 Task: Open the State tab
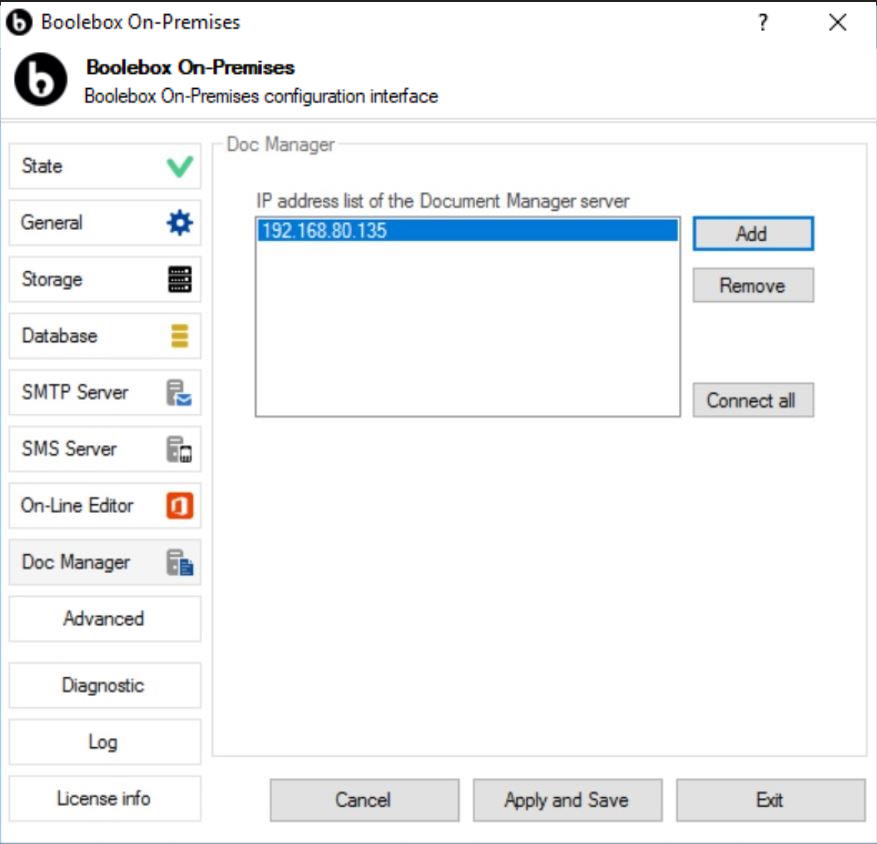[x=105, y=166]
